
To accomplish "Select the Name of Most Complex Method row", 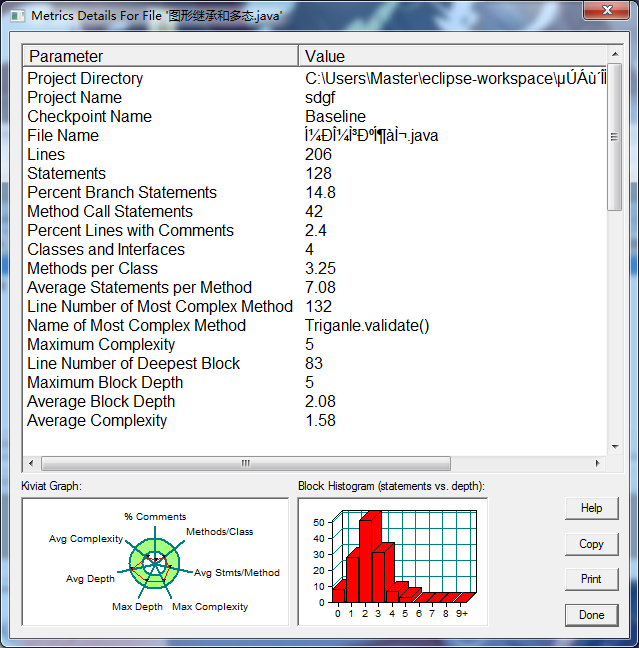I will [315, 326].
